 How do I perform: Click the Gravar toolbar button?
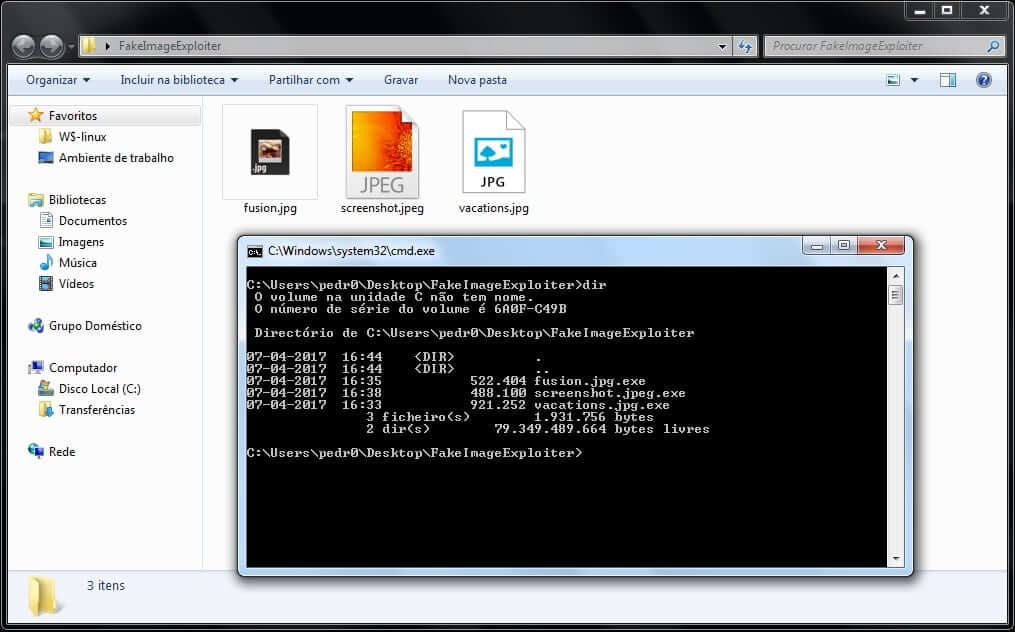pyautogui.click(x=401, y=80)
